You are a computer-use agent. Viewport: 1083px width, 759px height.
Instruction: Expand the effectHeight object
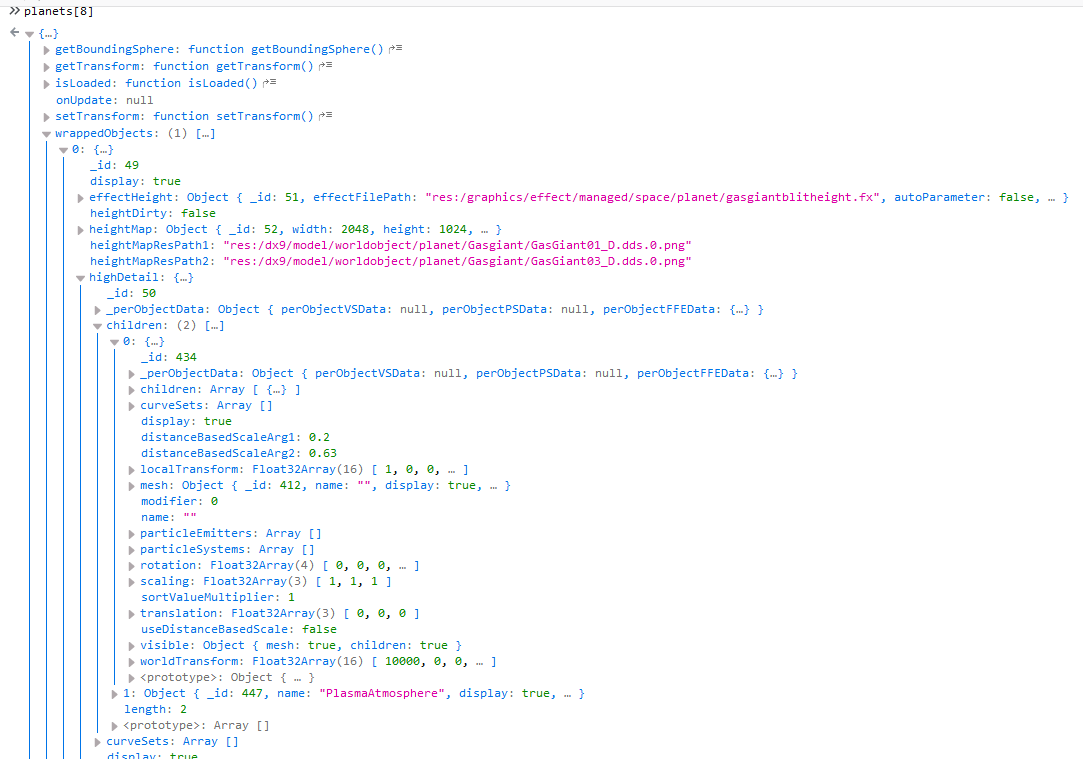[x=80, y=198]
